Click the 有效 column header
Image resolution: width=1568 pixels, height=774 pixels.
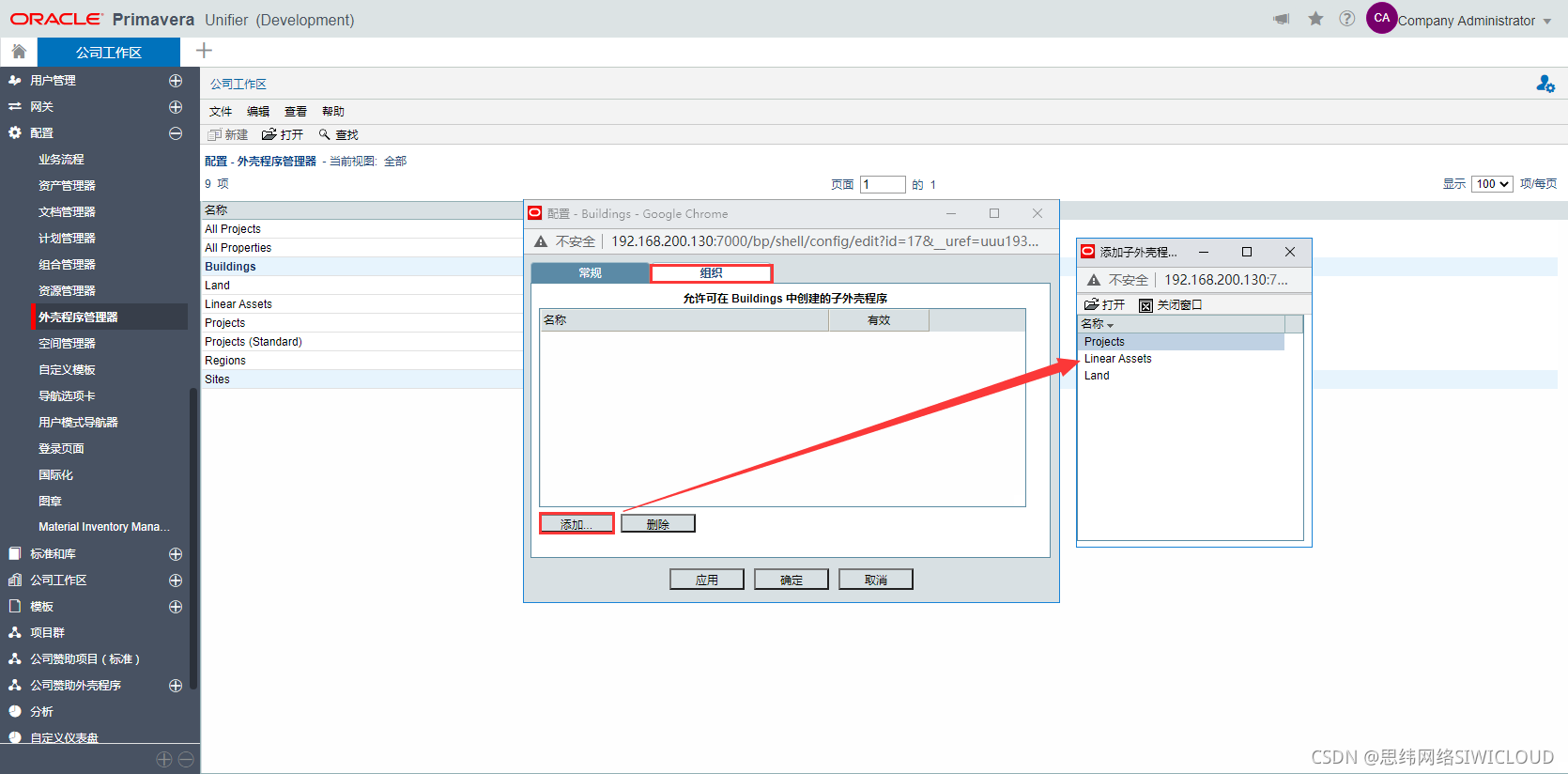coord(879,320)
